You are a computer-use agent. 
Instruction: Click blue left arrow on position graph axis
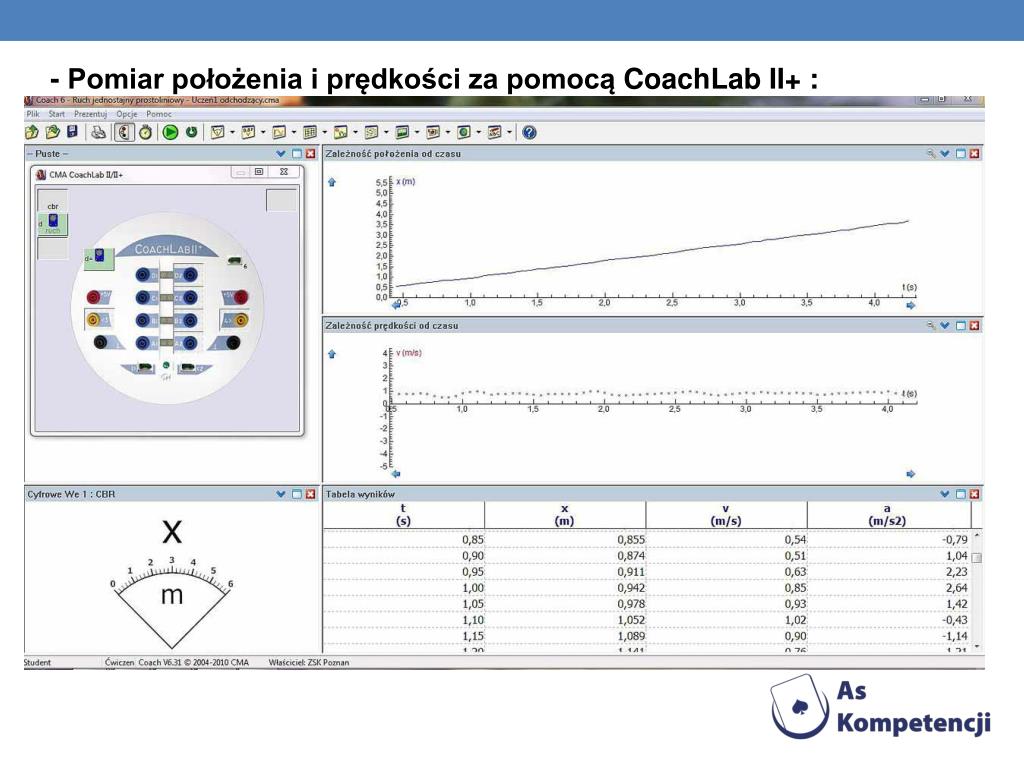coord(396,305)
